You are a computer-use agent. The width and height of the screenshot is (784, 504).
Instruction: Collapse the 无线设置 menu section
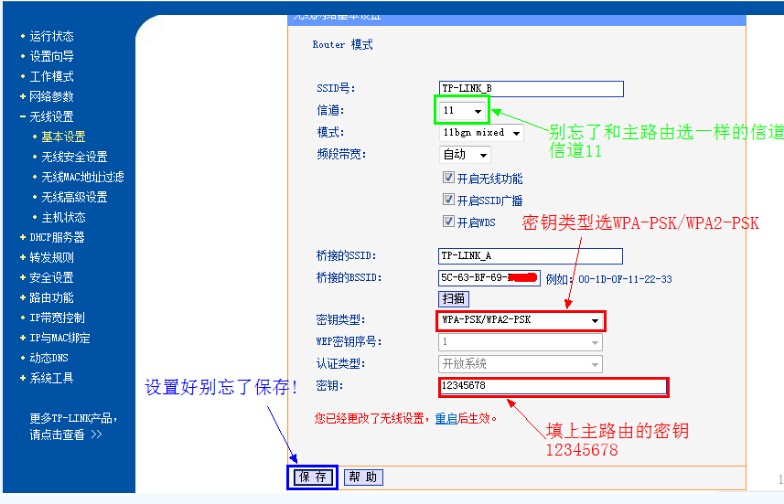point(51,116)
